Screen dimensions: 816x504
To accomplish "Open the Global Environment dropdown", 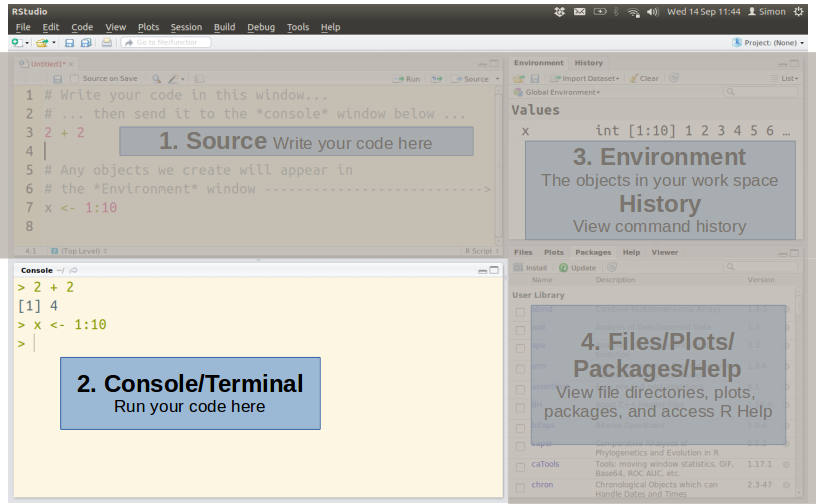I will [556, 92].
